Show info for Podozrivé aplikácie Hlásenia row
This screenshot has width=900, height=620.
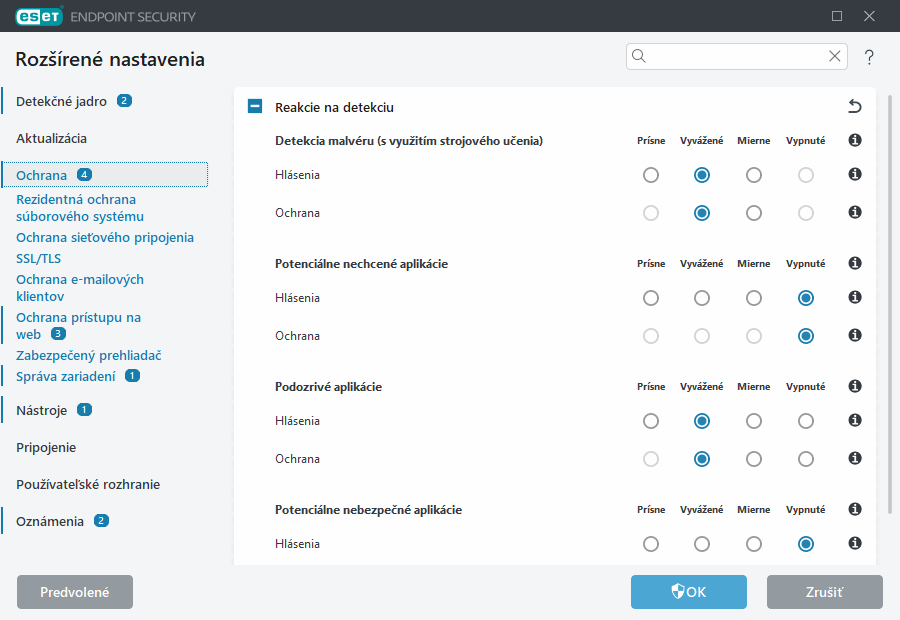[855, 420]
